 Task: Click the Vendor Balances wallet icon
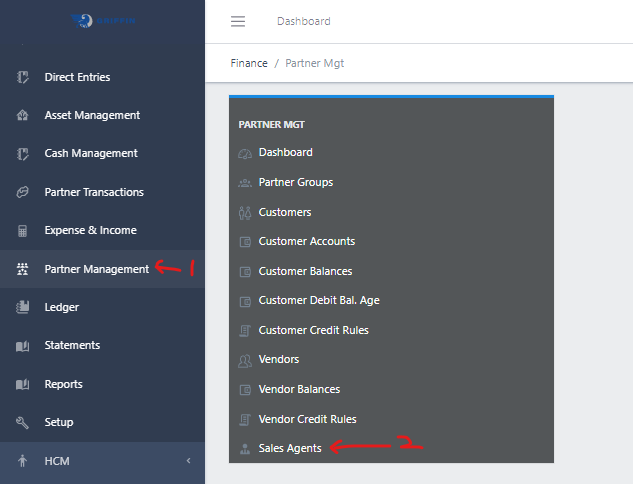pyautogui.click(x=245, y=390)
